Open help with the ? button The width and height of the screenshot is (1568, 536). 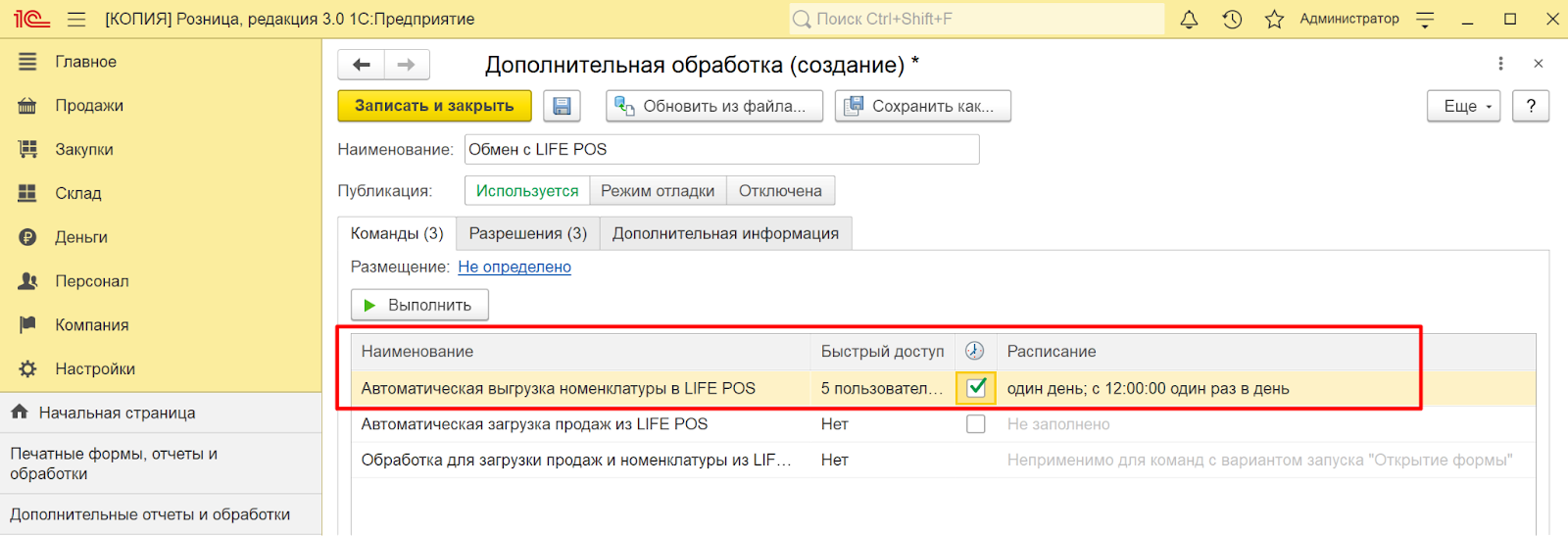[1531, 106]
